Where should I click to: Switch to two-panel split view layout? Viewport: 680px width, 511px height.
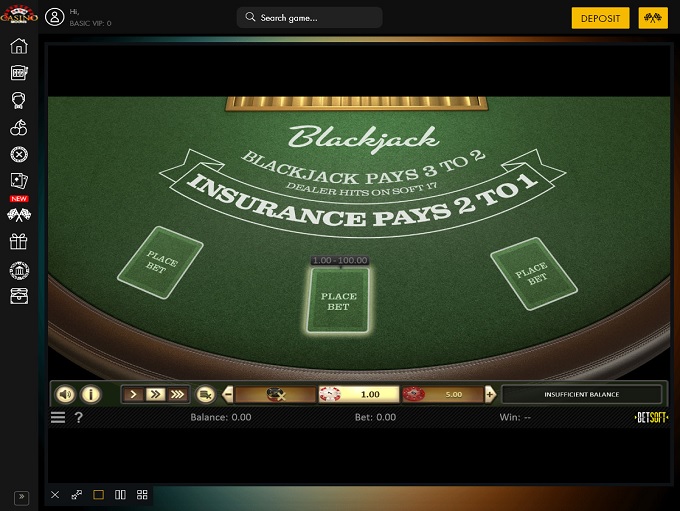[120, 495]
